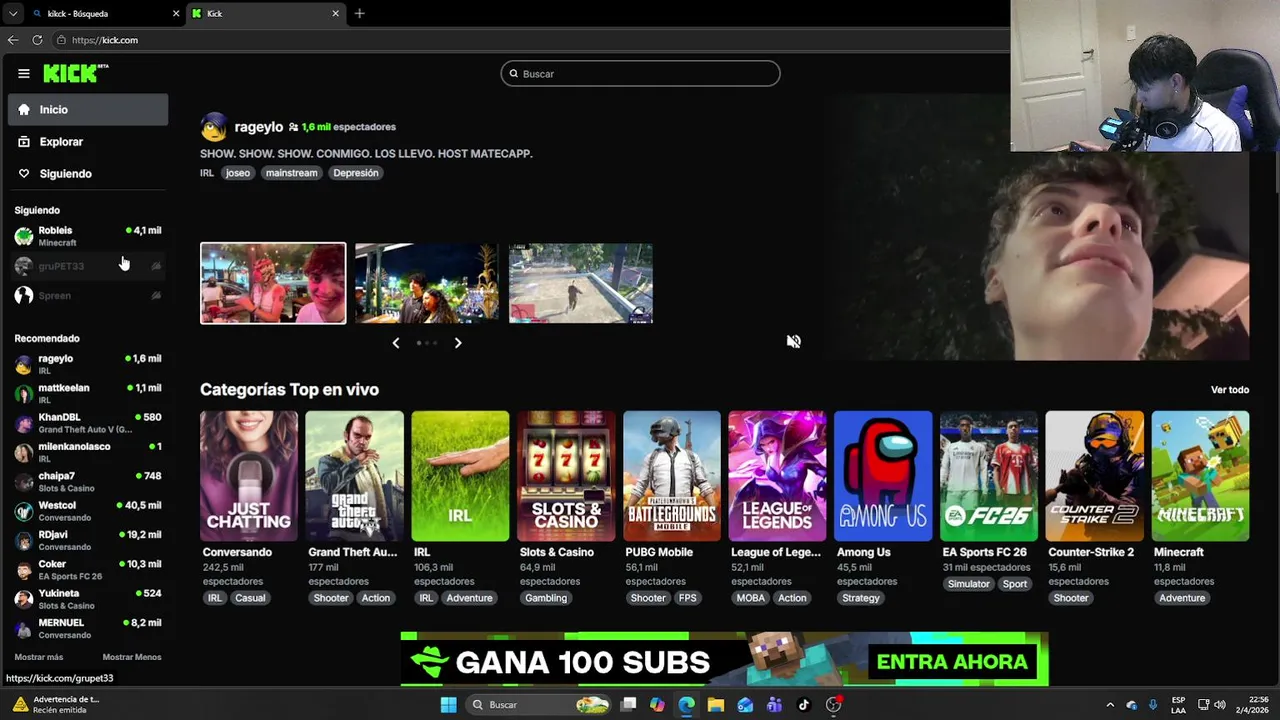Open the KhanDBL recommended channel
Viewport: 1280px width, 720px height.
click(88, 423)
